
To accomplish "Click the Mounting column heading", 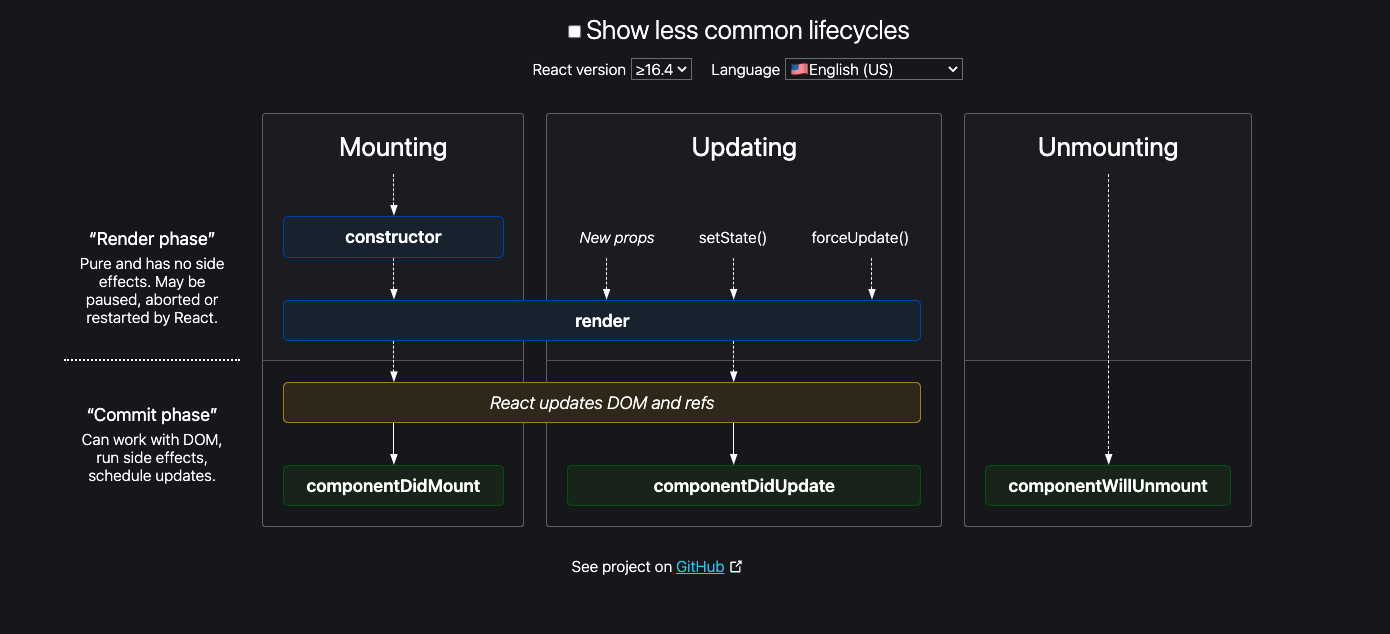I will tap(393, 147).
